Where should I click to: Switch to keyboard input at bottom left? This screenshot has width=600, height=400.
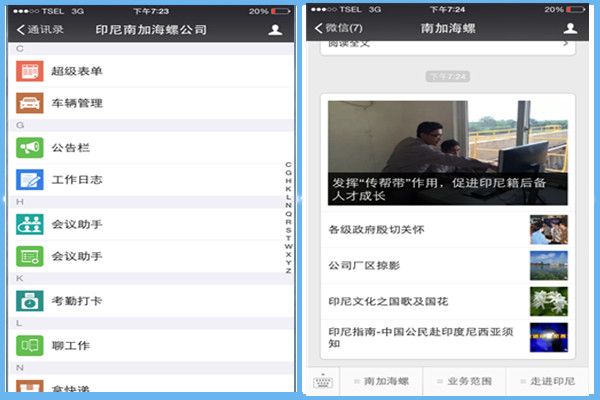coord(322,381)
